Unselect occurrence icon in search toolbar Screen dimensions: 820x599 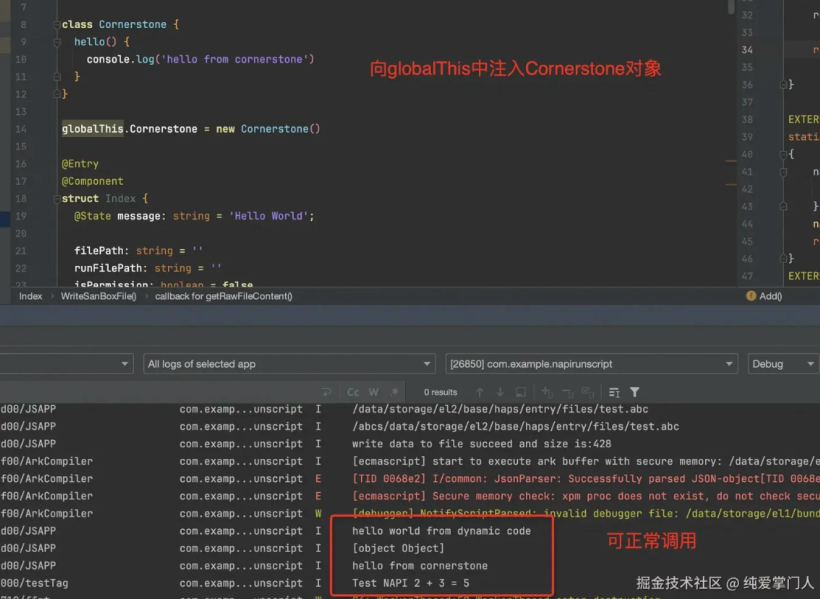coord(567,392)
